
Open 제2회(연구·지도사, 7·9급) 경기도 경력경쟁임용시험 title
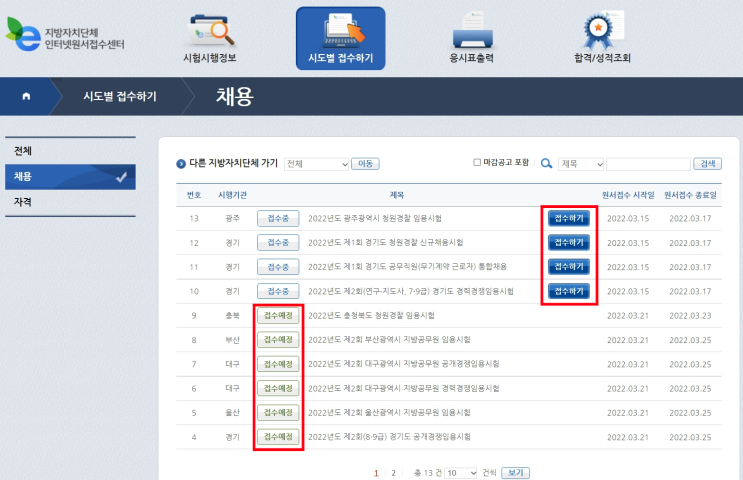(x=411, y=291)
